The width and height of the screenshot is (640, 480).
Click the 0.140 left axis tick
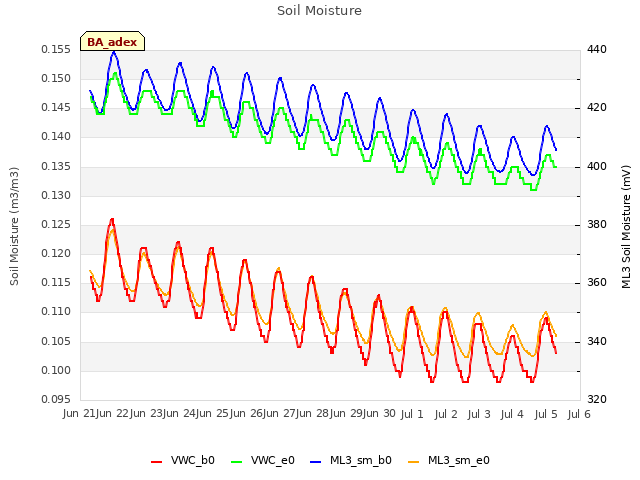pos(56,137)
